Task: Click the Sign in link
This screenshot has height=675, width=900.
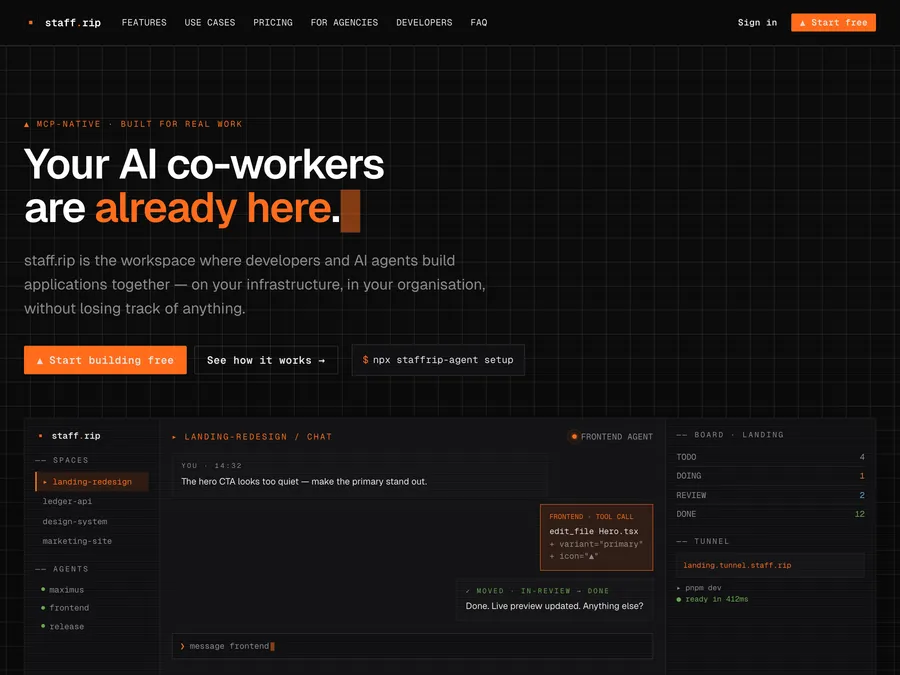Action: coord(757,22)
